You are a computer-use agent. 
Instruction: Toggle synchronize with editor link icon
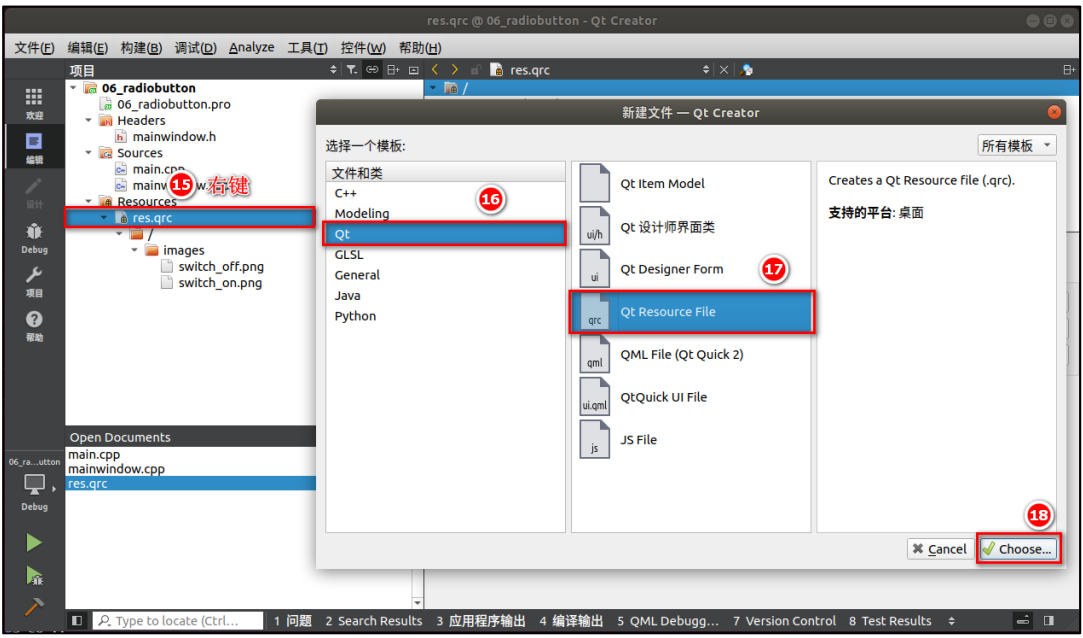372,70
